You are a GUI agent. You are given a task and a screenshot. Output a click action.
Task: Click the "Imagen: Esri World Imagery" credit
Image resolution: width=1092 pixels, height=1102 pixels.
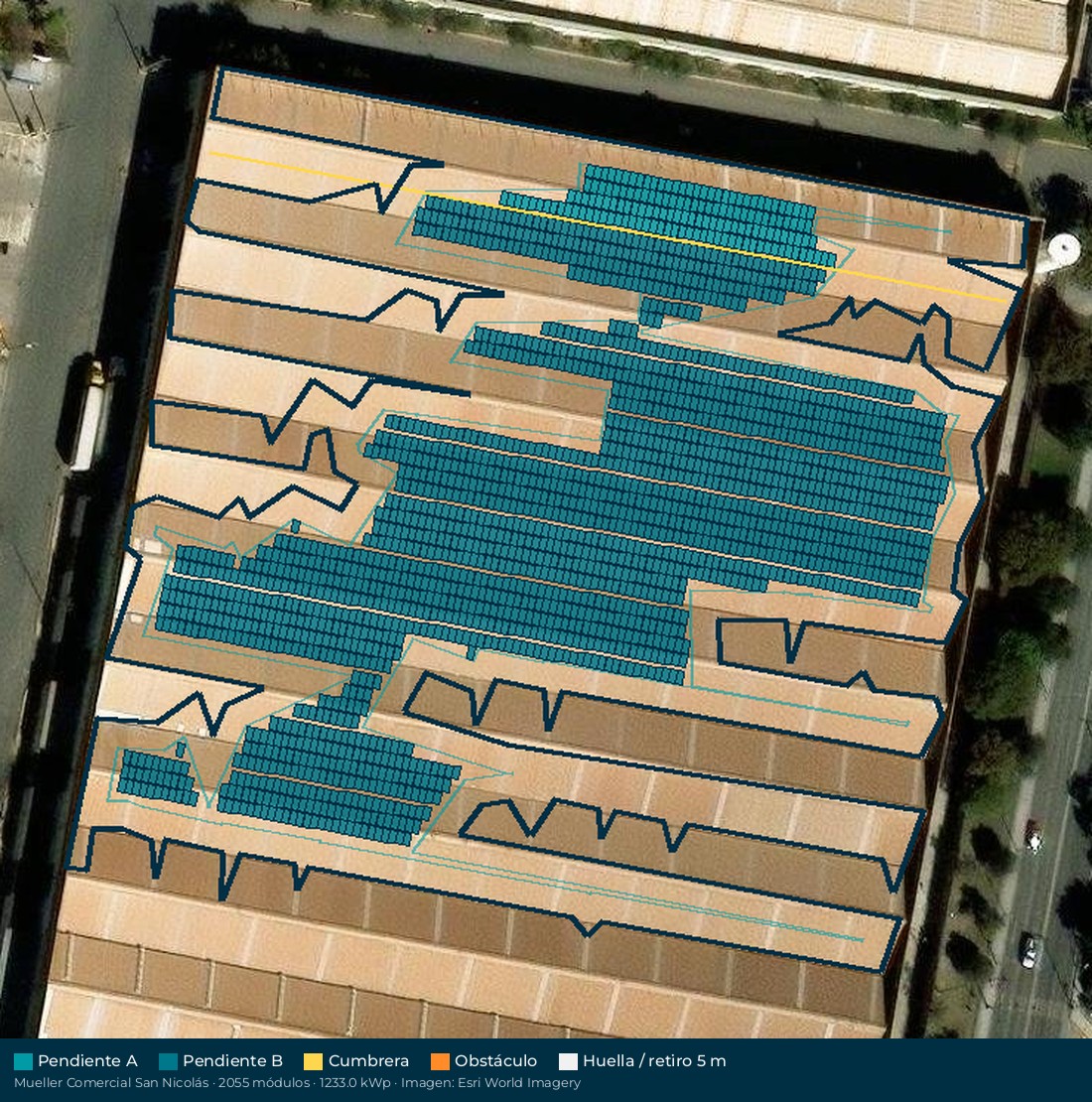(490, 1083)
